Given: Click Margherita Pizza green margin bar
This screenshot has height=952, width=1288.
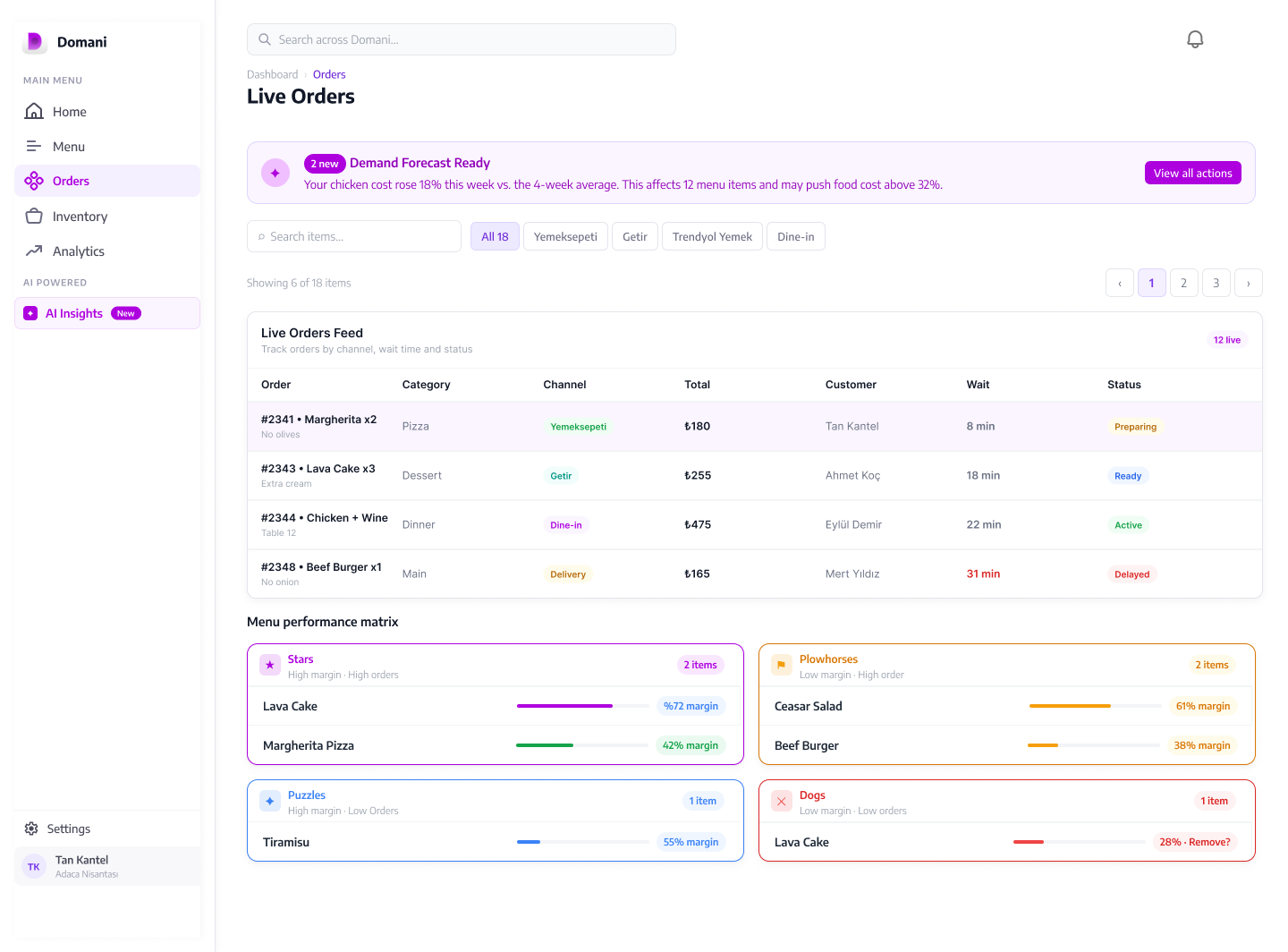Looking at the screenshot, I should [x=583, y=745].
